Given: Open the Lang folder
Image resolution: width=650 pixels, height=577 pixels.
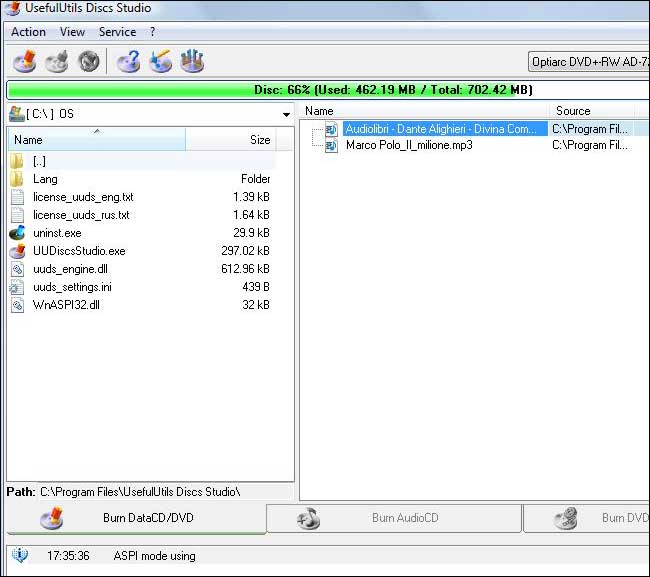Looking at the screenshot, I should [45, 179].
